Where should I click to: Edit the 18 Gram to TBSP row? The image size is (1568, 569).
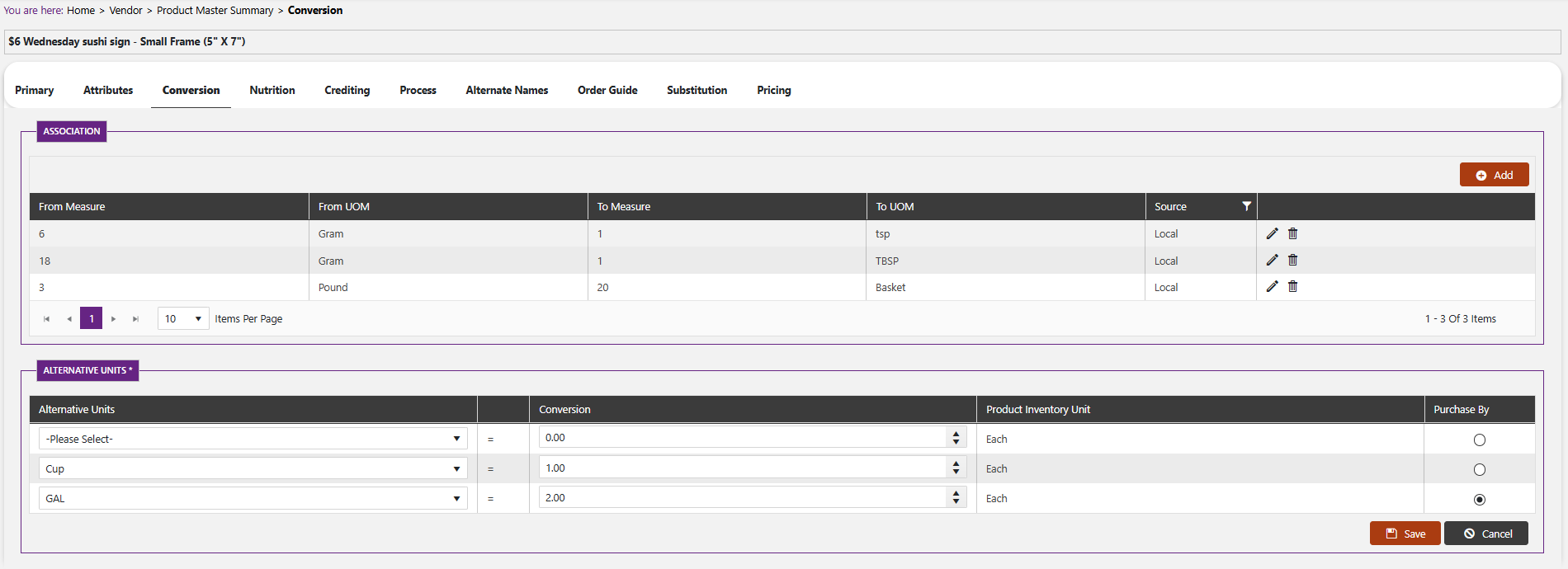(1272, 260)
